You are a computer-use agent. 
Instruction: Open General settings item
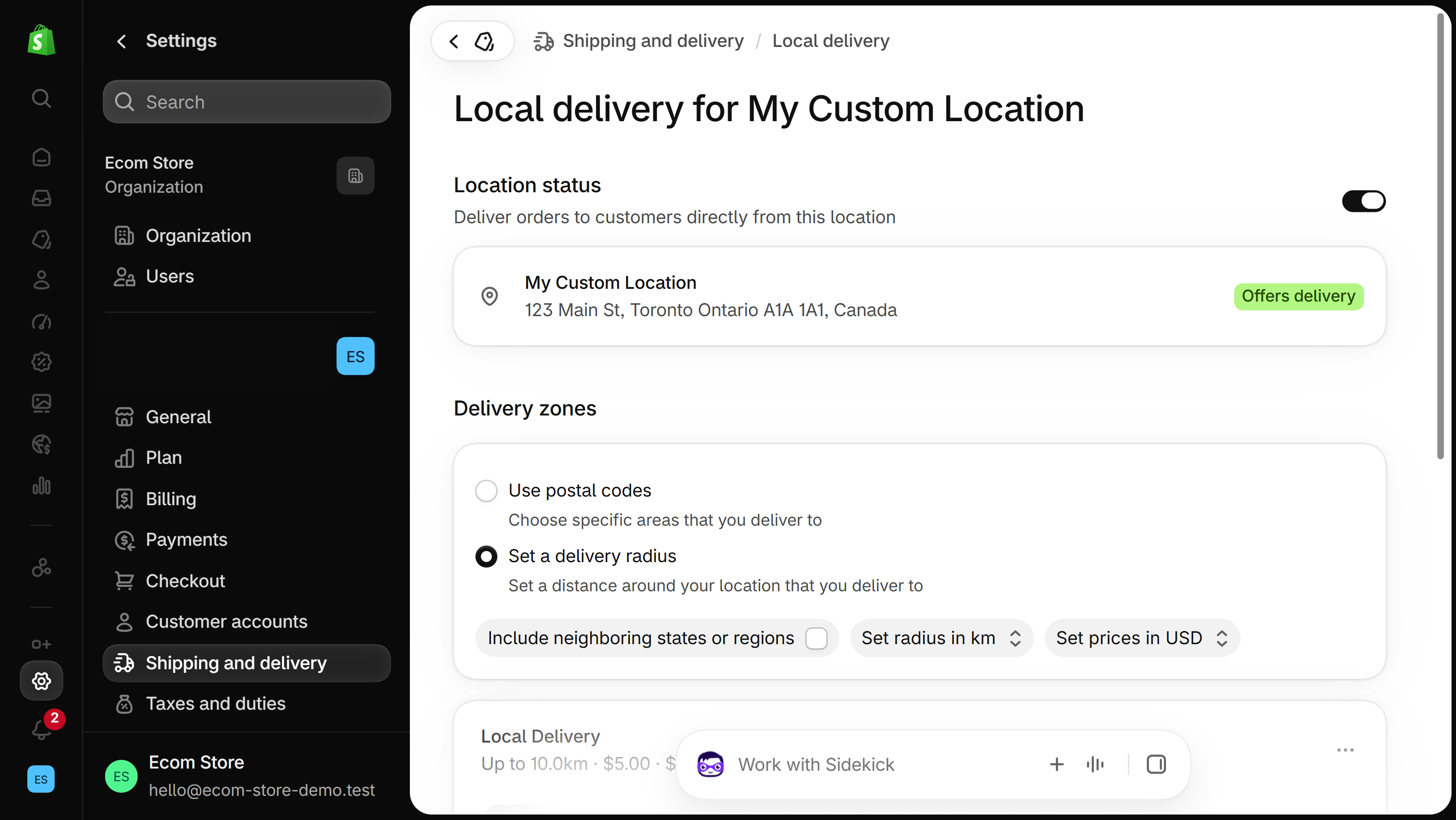(x=246, y=417)
